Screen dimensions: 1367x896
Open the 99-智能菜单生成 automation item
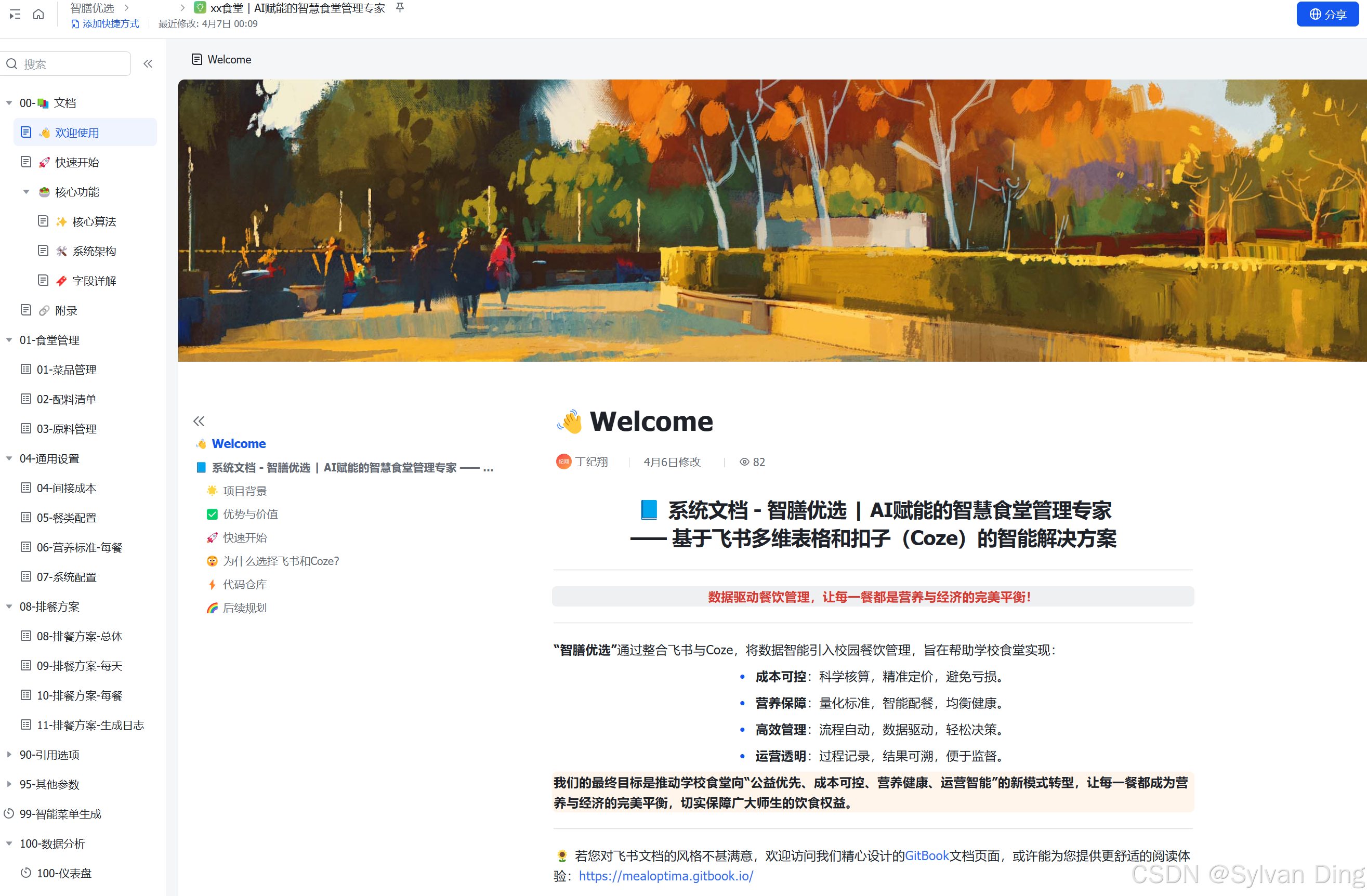click(60, 813)
